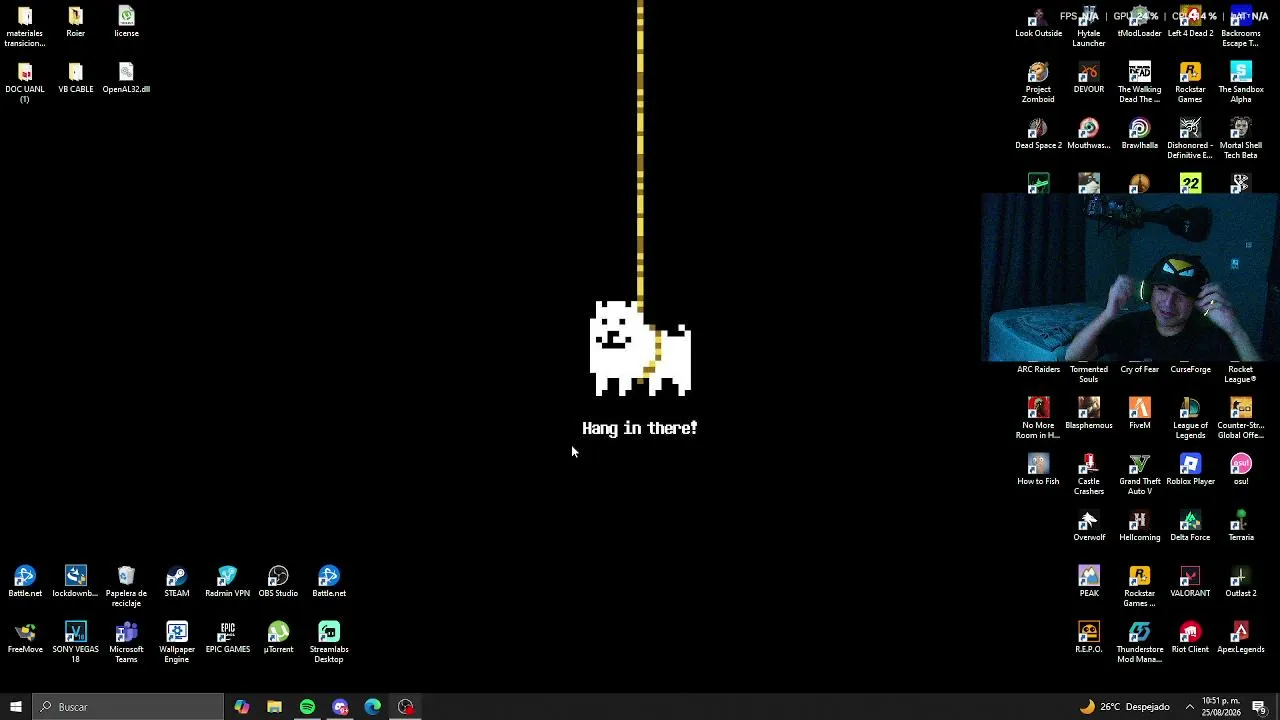Select The Walking Dead game icon
Screen dimensions: 1280x720
[x=1139, y=82]
